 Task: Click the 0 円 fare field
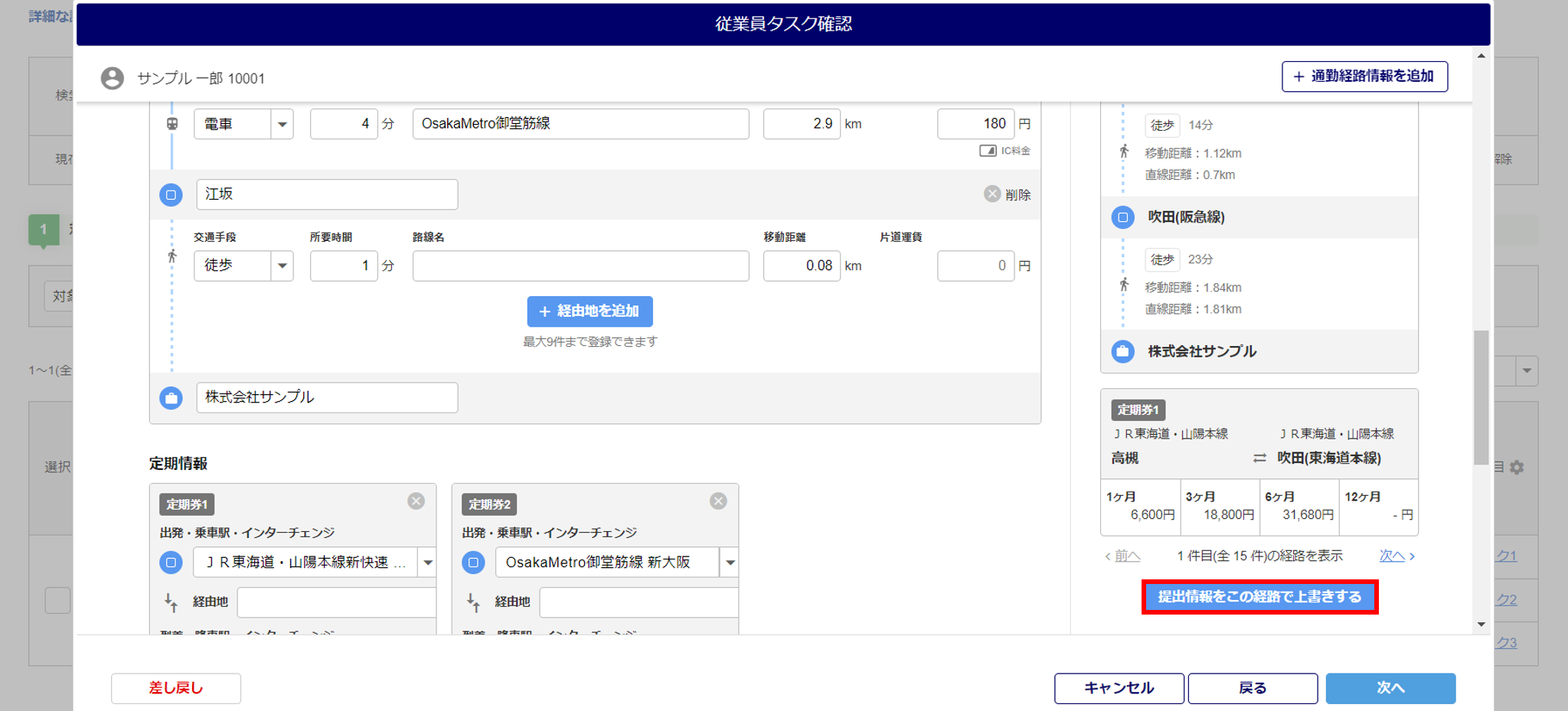coord(975,266)
